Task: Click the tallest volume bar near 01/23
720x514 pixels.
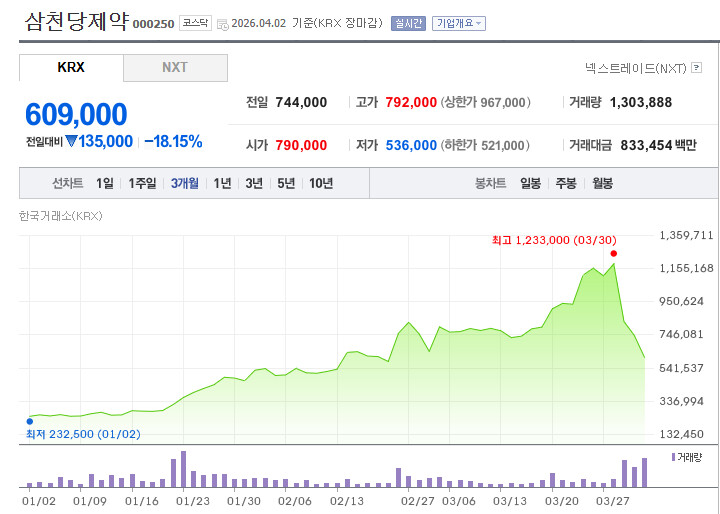Action: pos(184,469)
